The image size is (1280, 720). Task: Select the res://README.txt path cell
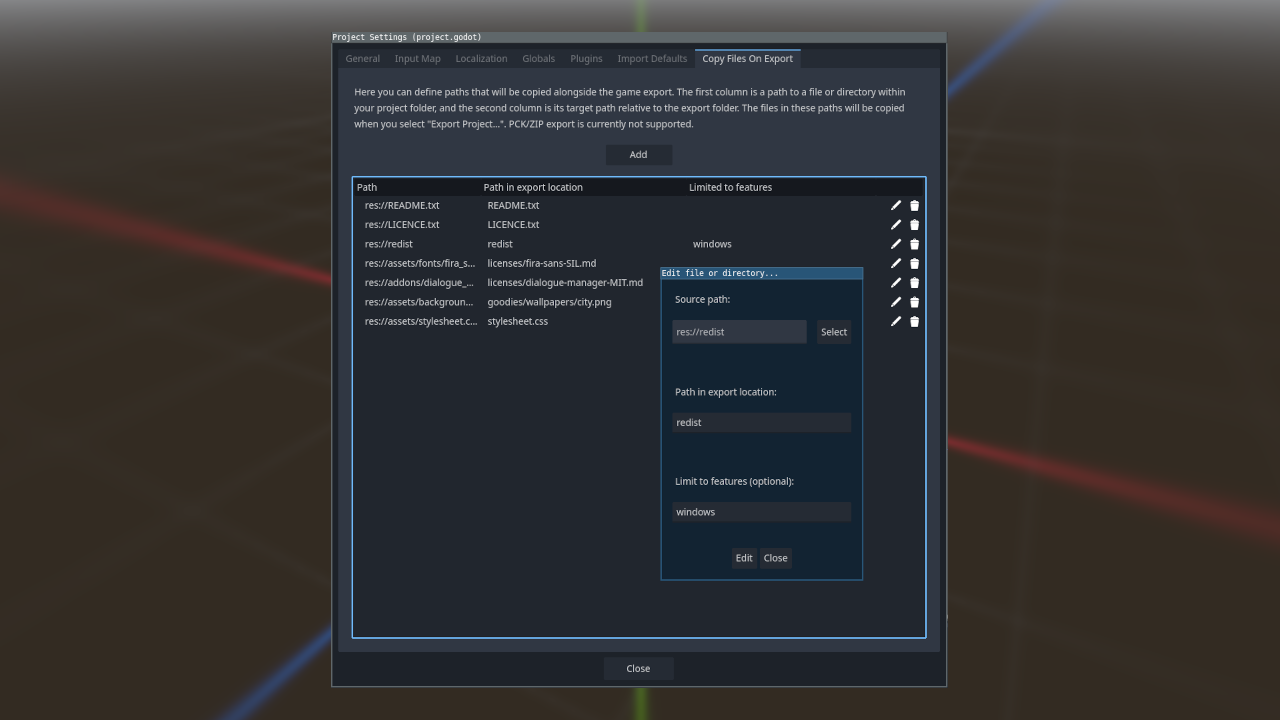coord(402,205)
